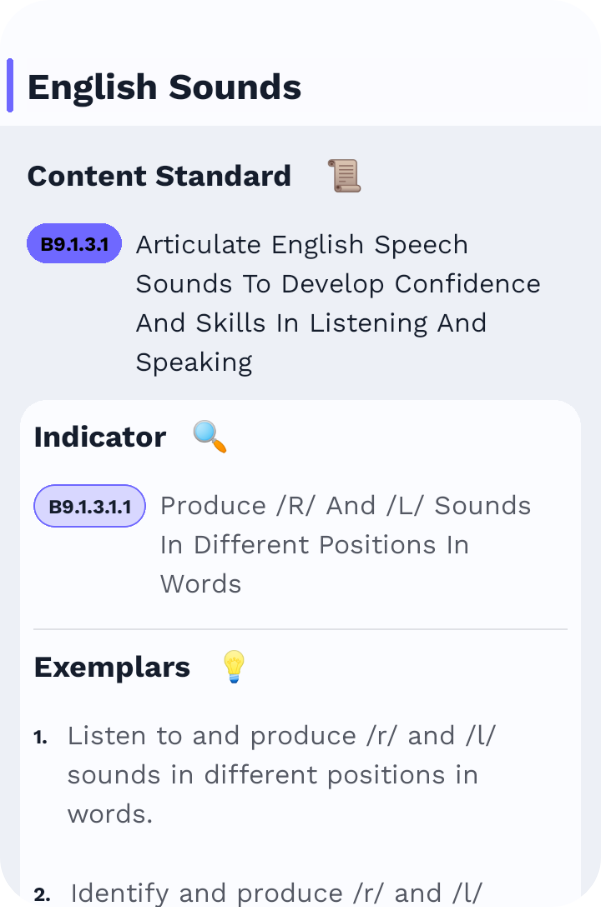Screen dimensions: 601x907
Task: Click the divider line above Exemplars
Action: [x=300, y=629]
